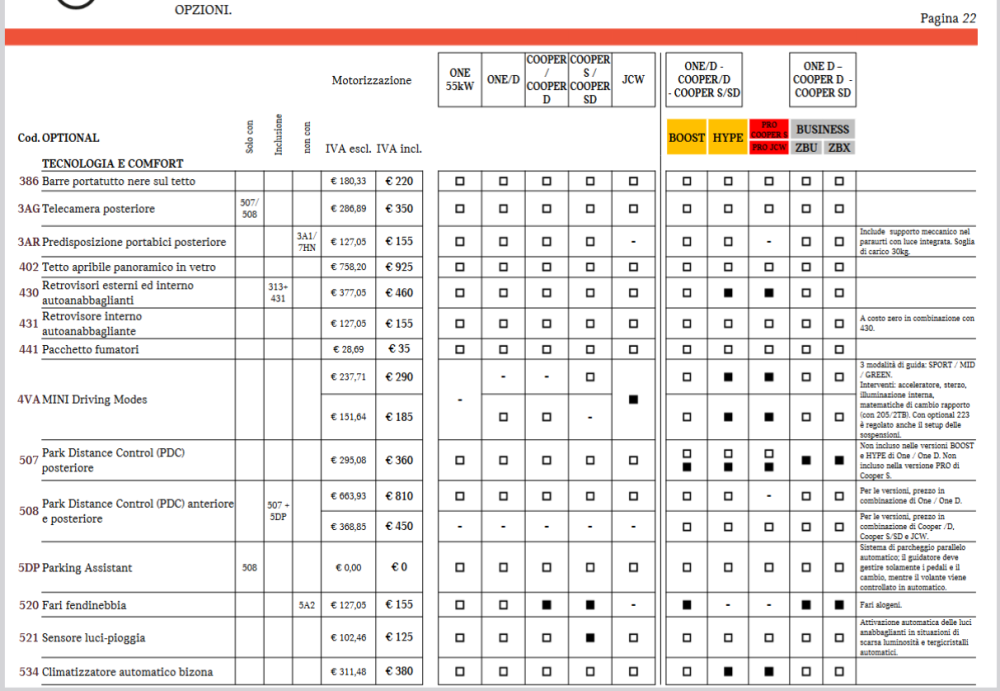
Task: Select the "Motorizzazione" header label
Action: click(371, 80)
